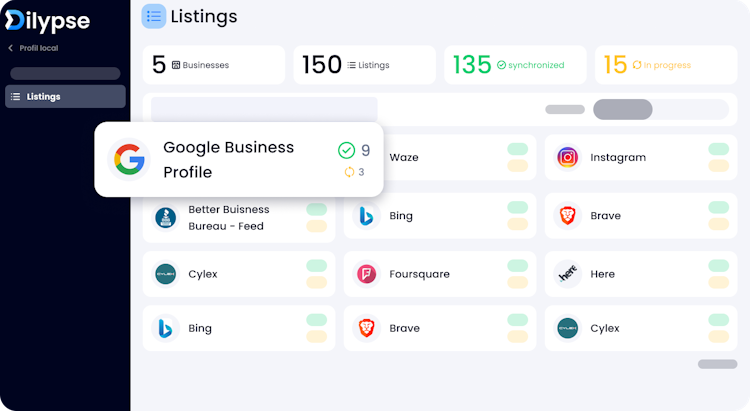This screenshot has width=750, height=411.
Task: Click the Google Business Profile logo
Action: click(128, 159)
